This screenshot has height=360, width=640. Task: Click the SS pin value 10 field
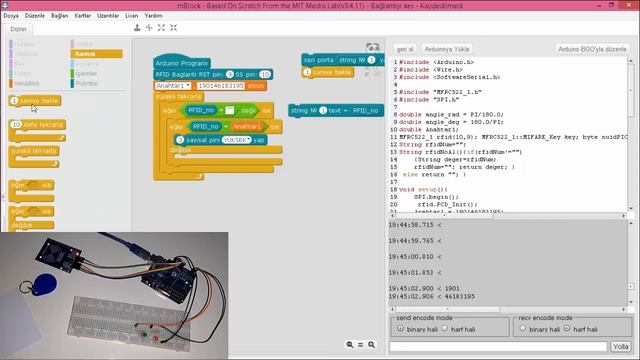point(265,74)
